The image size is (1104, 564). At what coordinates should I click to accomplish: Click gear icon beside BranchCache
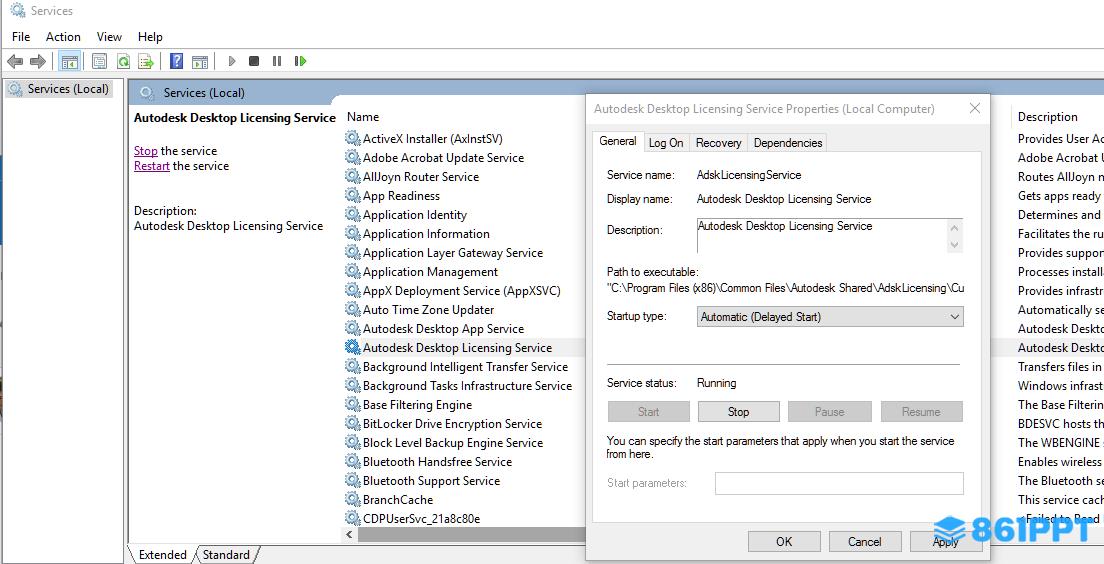(x=353, y=499)
